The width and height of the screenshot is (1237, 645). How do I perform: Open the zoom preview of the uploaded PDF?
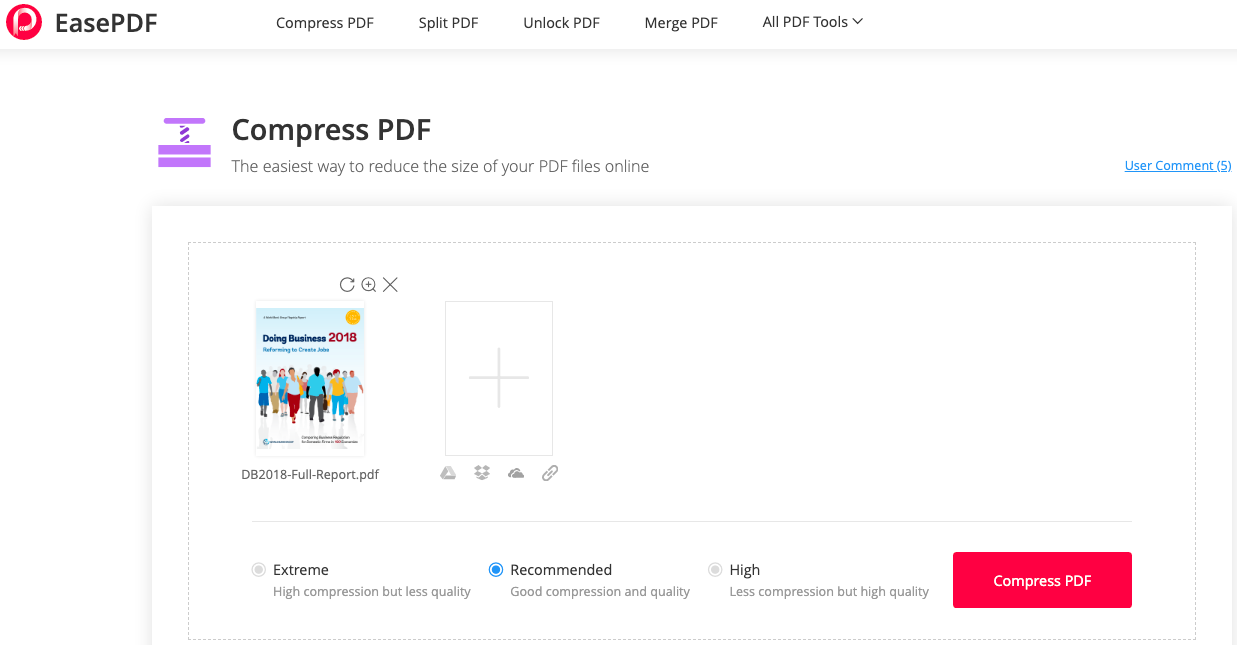[368, 284]
